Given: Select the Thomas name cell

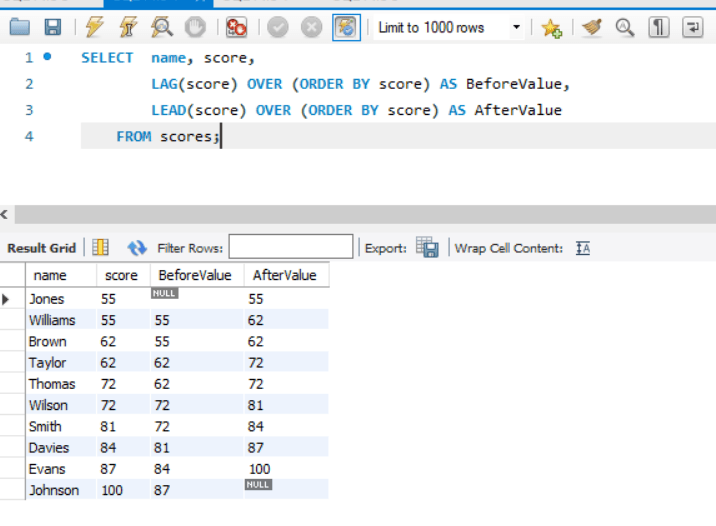Looking at the screenshot, I should click(x=61, y=384).
